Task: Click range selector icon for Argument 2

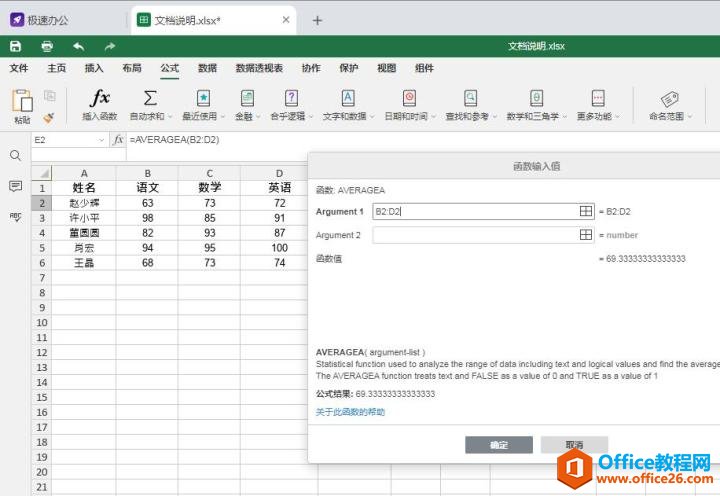Action: pyautogui.click(x=585, y=235)
